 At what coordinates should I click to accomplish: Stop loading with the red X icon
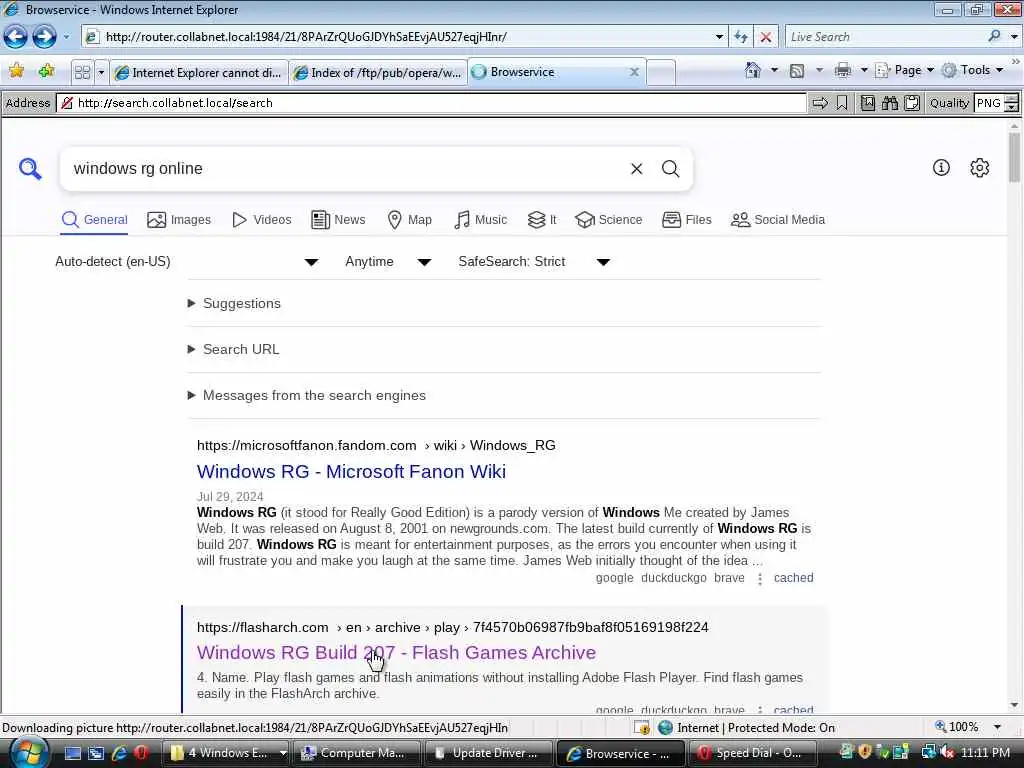(766, 37)
